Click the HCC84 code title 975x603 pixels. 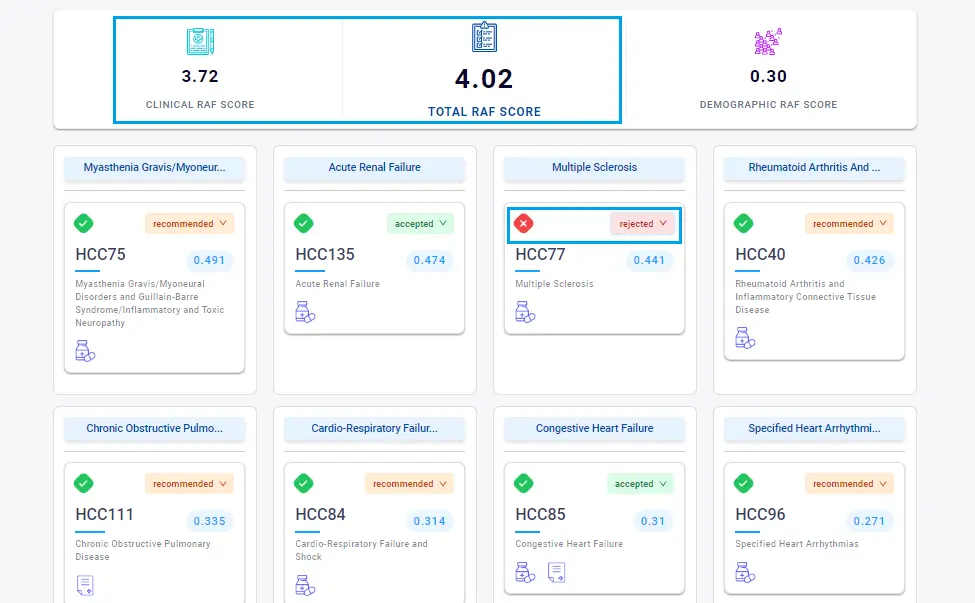click(320, 514)
